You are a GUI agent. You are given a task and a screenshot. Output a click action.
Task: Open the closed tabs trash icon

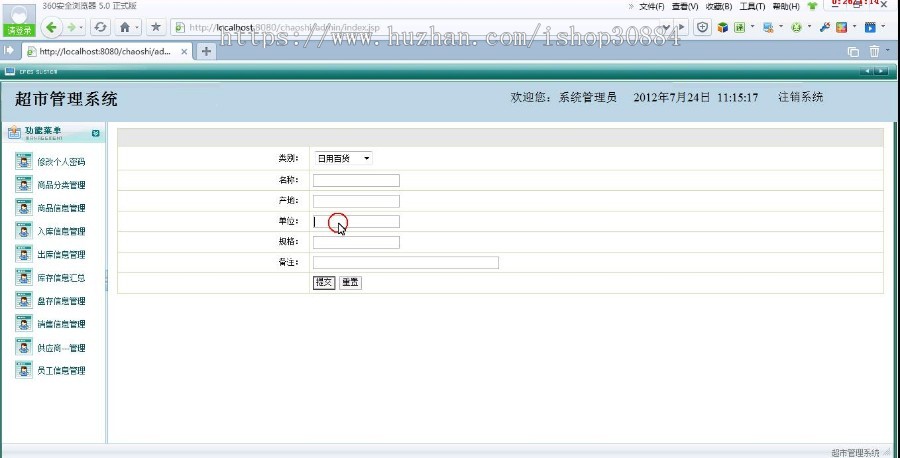pos(874,52)
